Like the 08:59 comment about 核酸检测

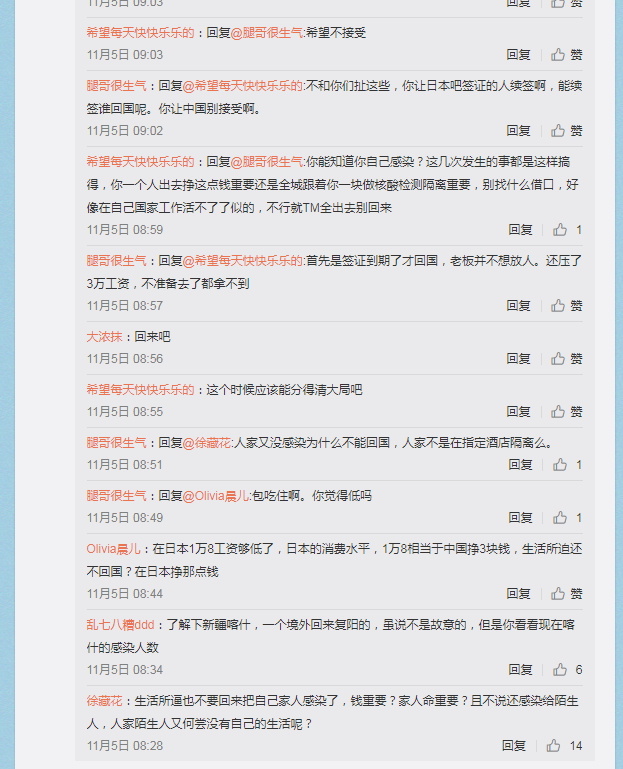pos(567,230)
